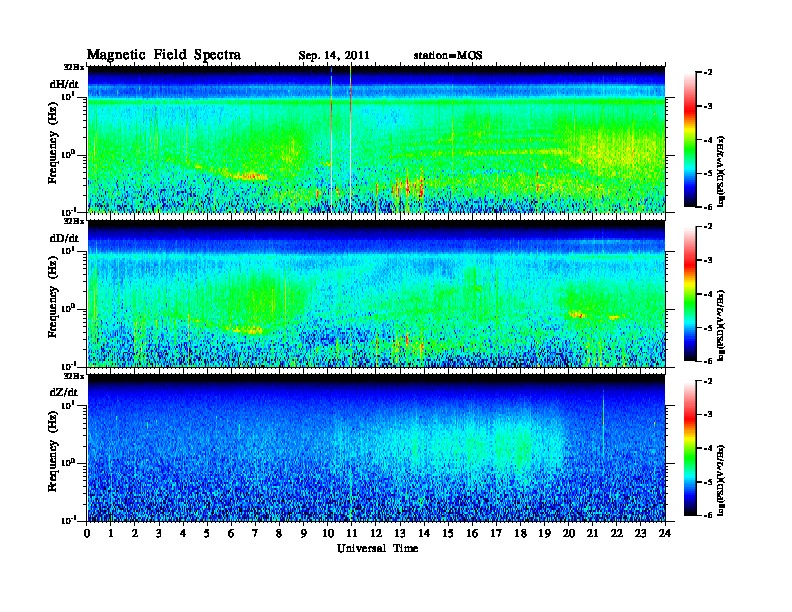The image size is (792, 612).
Task: Click the dZ/dt colorbar PSD unit label
Action: point(721,480)
